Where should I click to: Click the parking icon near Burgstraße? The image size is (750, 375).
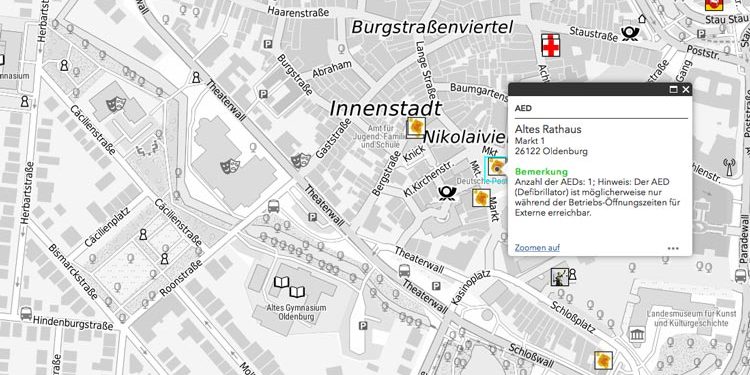pyautogui.click(x=263, y=94)
